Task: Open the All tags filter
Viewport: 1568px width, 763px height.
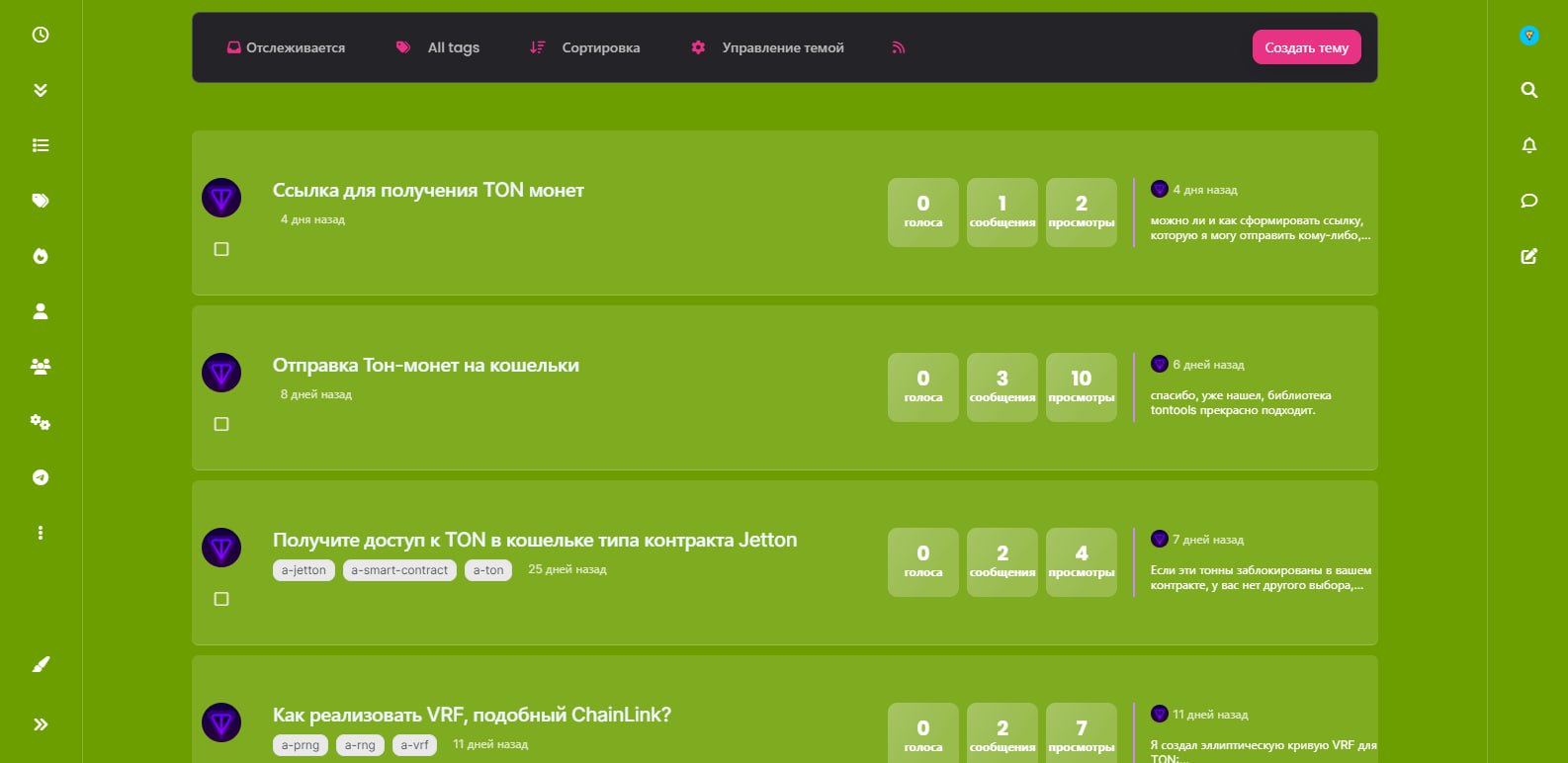Action: coord(438,47)
